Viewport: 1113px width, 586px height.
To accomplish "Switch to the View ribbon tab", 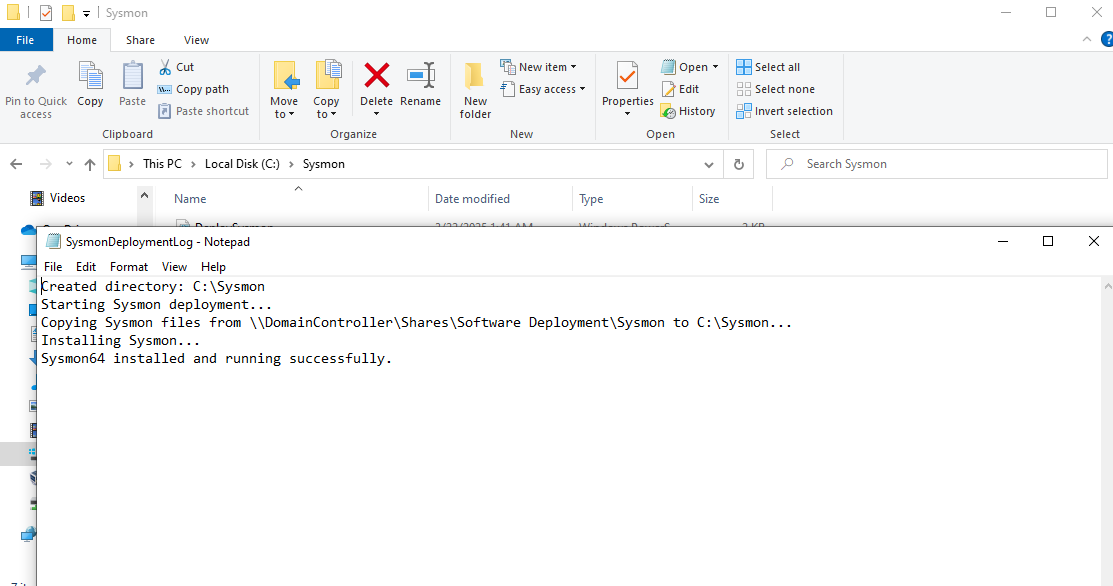I will click(x=196, y=40).
